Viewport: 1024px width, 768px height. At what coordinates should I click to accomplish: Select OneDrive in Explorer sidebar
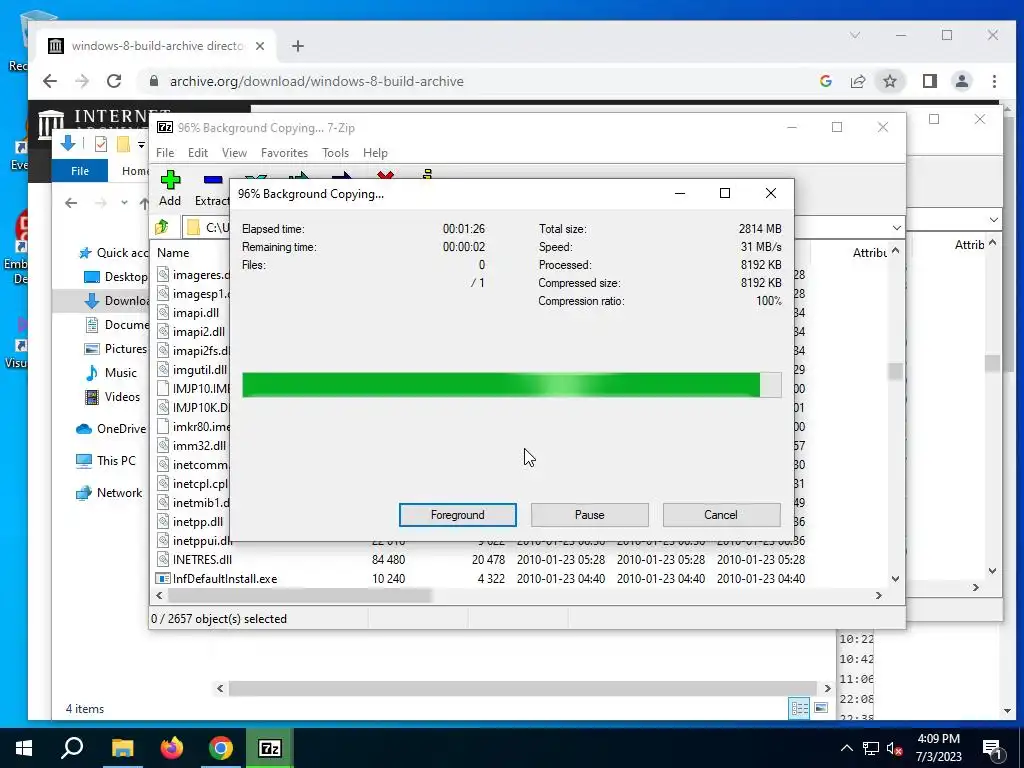pos(111,429)
